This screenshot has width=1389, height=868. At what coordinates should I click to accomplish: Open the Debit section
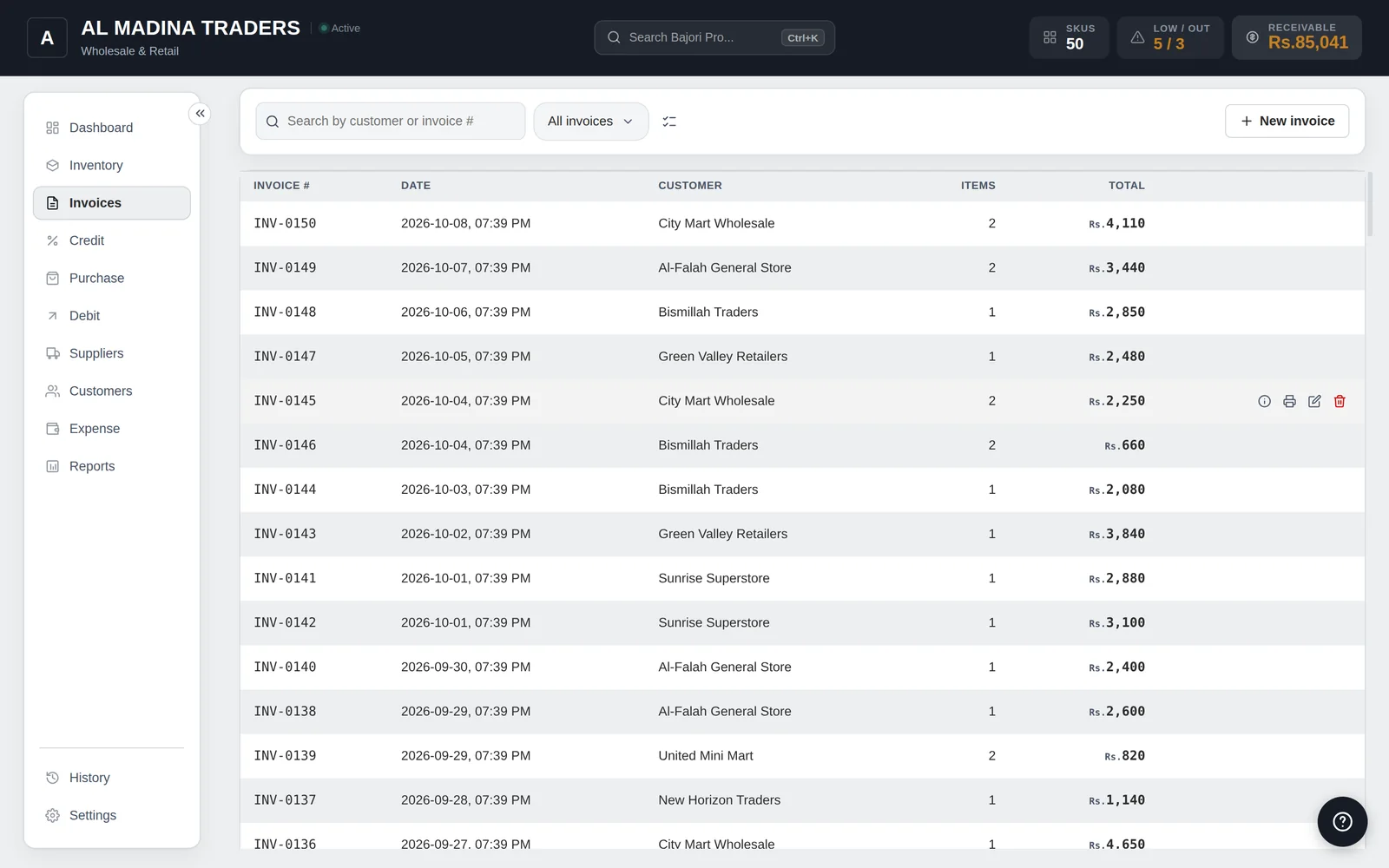[x=112, y=316]
